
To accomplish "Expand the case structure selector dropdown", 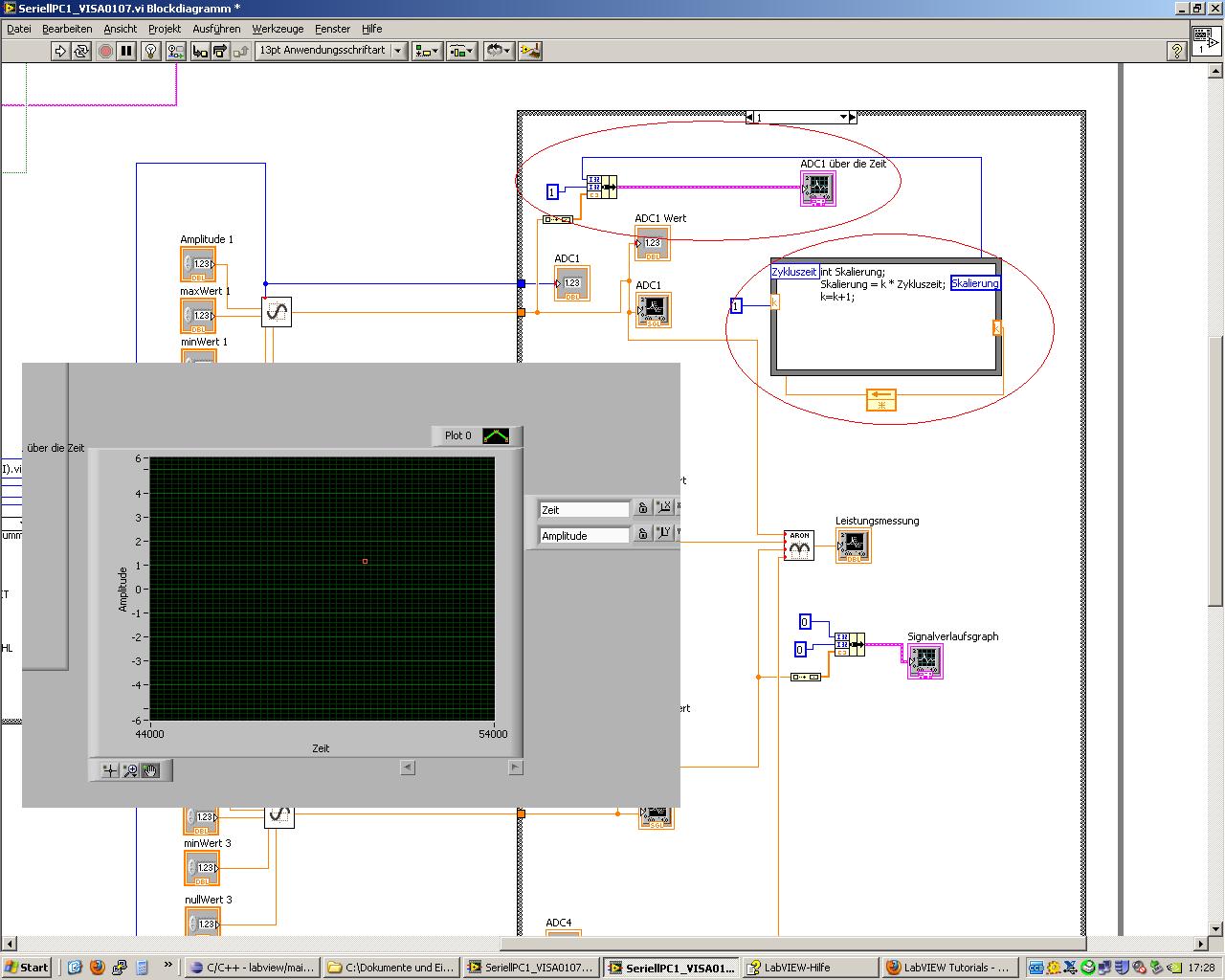I will 843,118.
